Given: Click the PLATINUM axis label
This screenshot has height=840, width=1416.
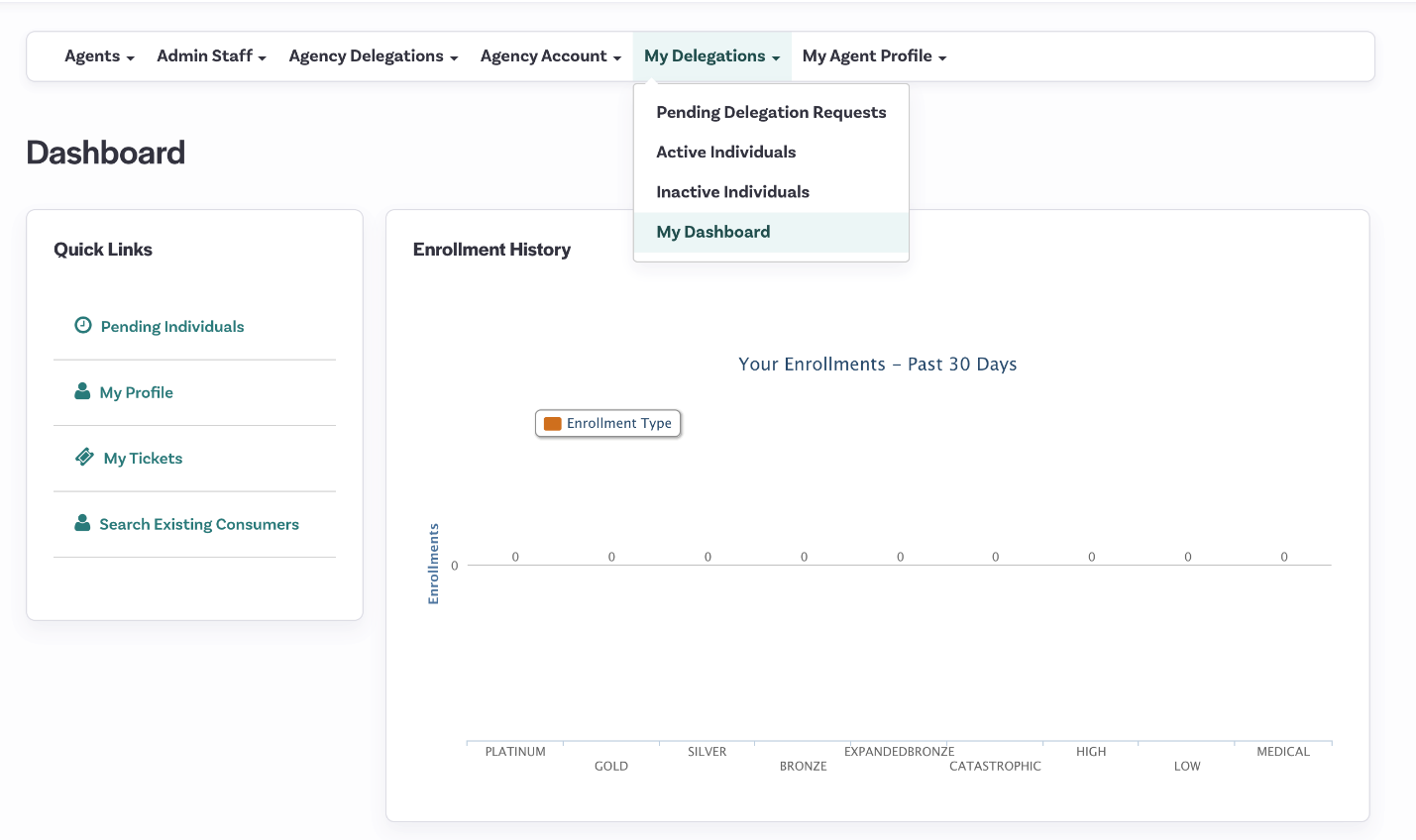Looking at the screenshot, I should (x=515, y=752).
